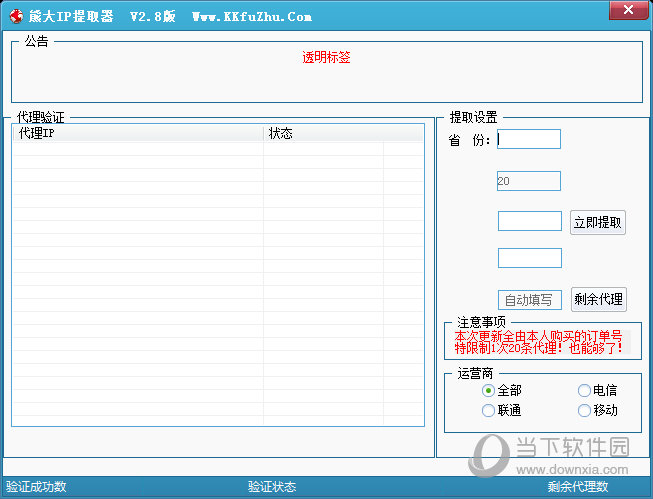Click the 代理IP column header
This screenshot has width=653, height=499.
pos(138,134)
